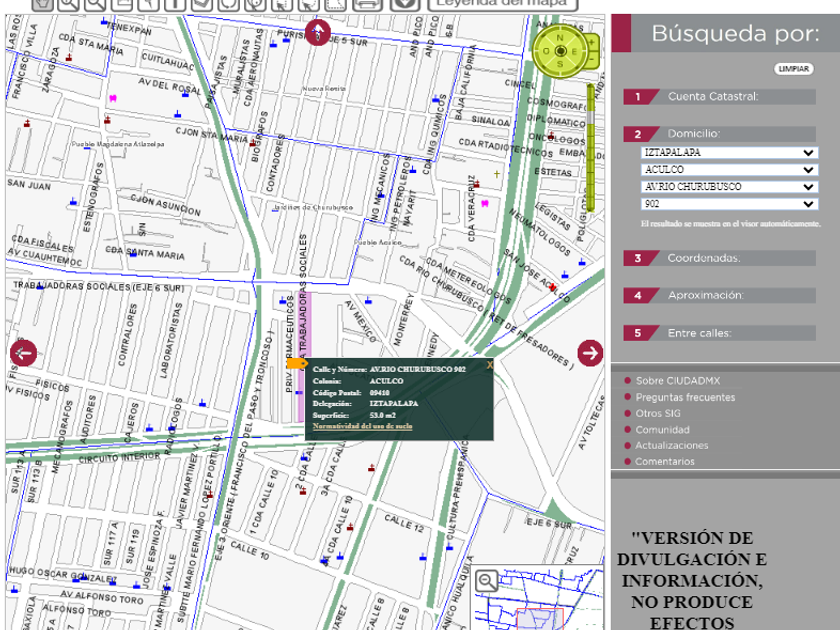Screen dimensions: 840x630
Task: Expand the Coordenadas search section
Action: tap(703, 258)
